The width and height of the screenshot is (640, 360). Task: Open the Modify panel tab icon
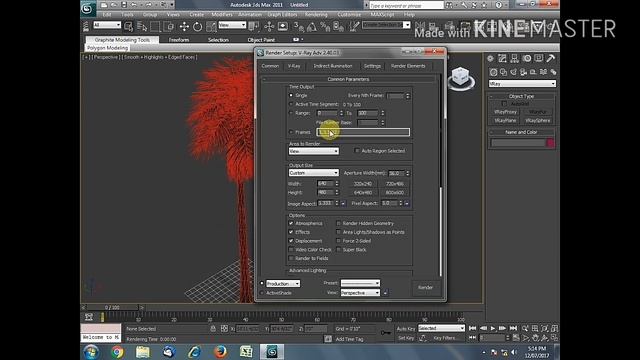point(502,58)
